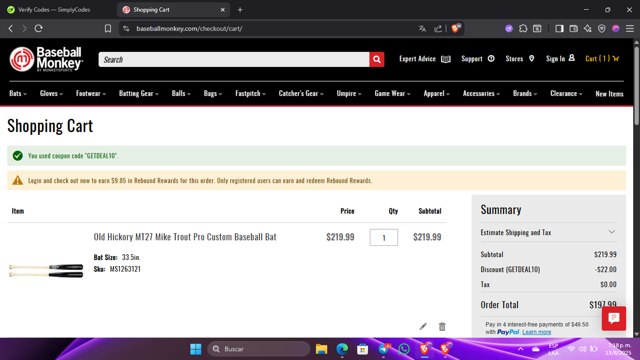Open the Brave wallet icon
The image size is (640, 360).
pyautogui.click(x=573, y=29)
